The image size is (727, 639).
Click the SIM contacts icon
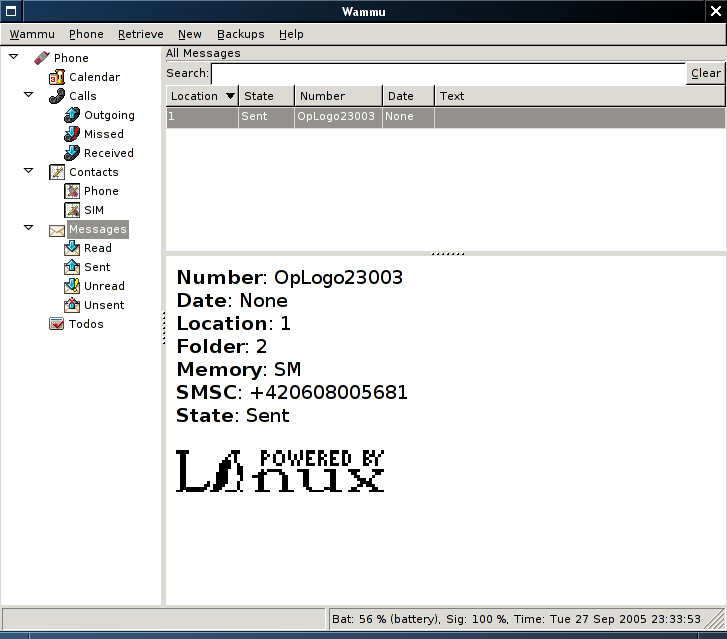pos(72,210)
